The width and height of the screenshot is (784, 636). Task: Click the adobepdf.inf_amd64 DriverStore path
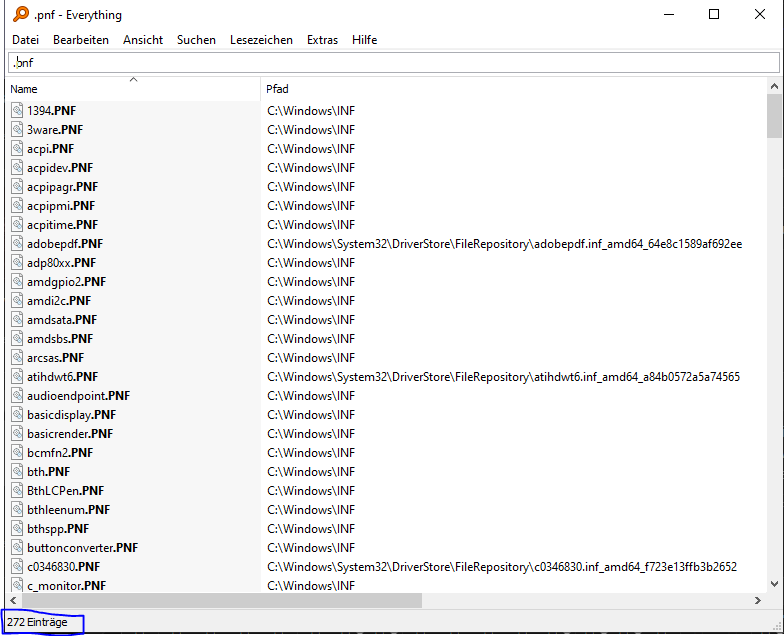click(504, 244)
